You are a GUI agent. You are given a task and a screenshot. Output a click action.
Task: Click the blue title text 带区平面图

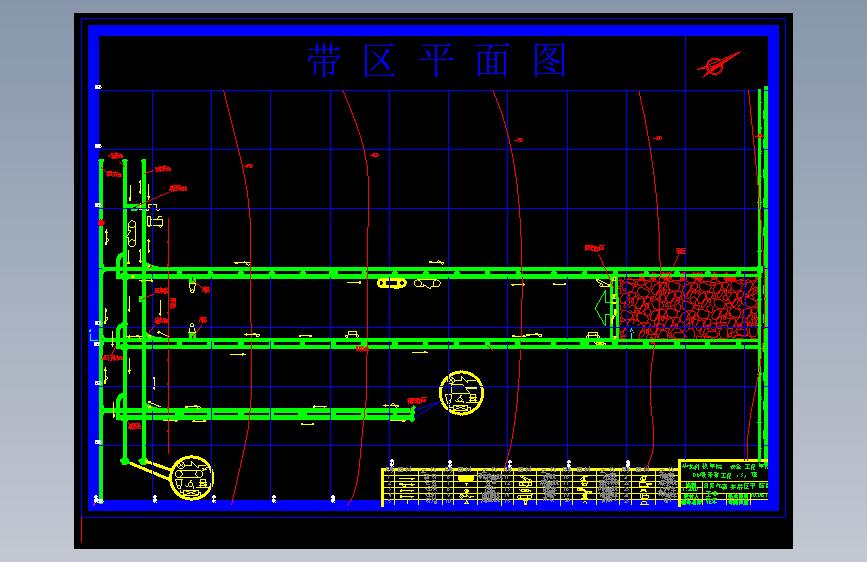[436, 60]
